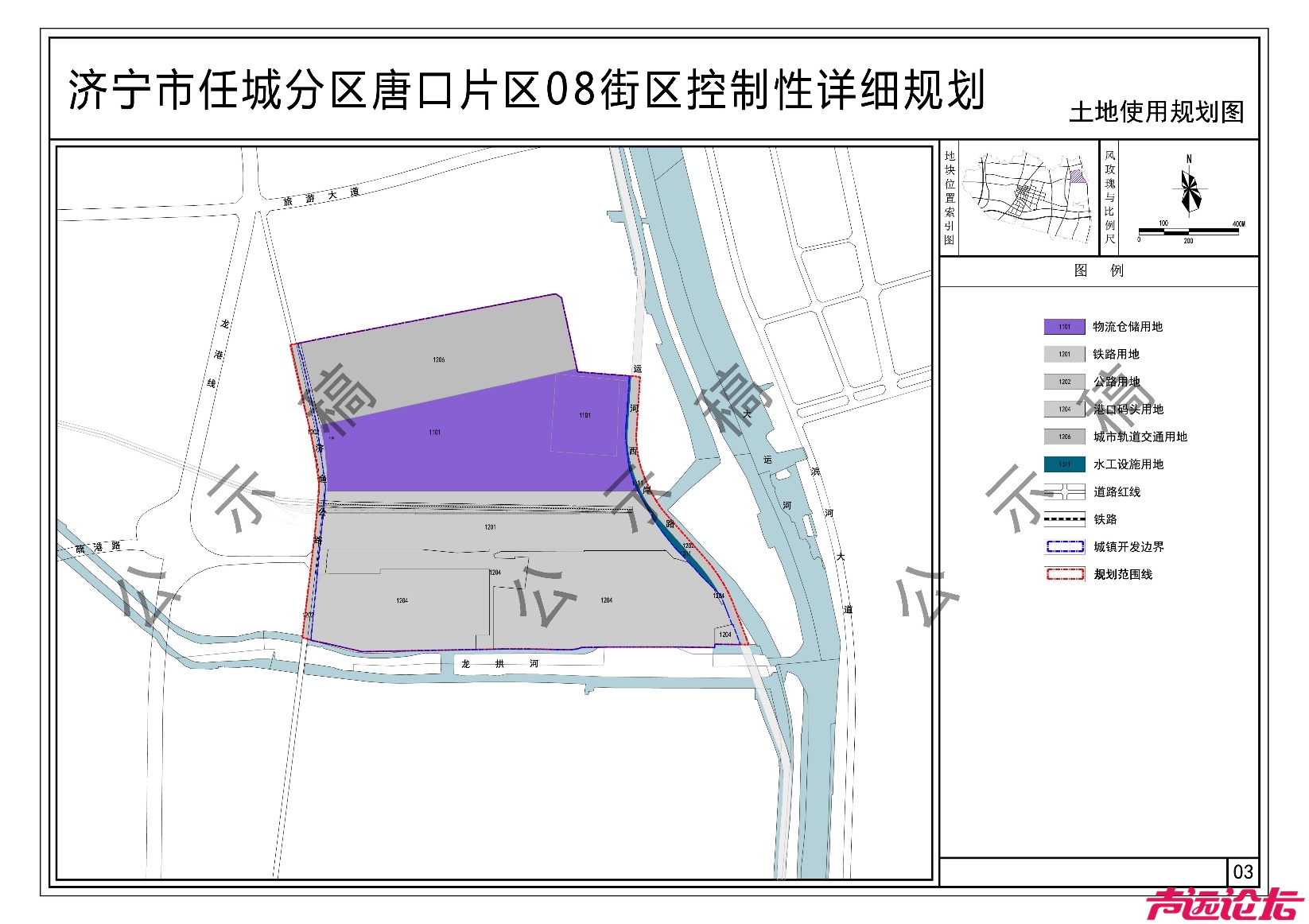Image resolution: width=1309 pixels, height=924 pixels.
Task: Click the legend text 城镇开发边界
Action: pyautogui.click(x=1128, y=547)
